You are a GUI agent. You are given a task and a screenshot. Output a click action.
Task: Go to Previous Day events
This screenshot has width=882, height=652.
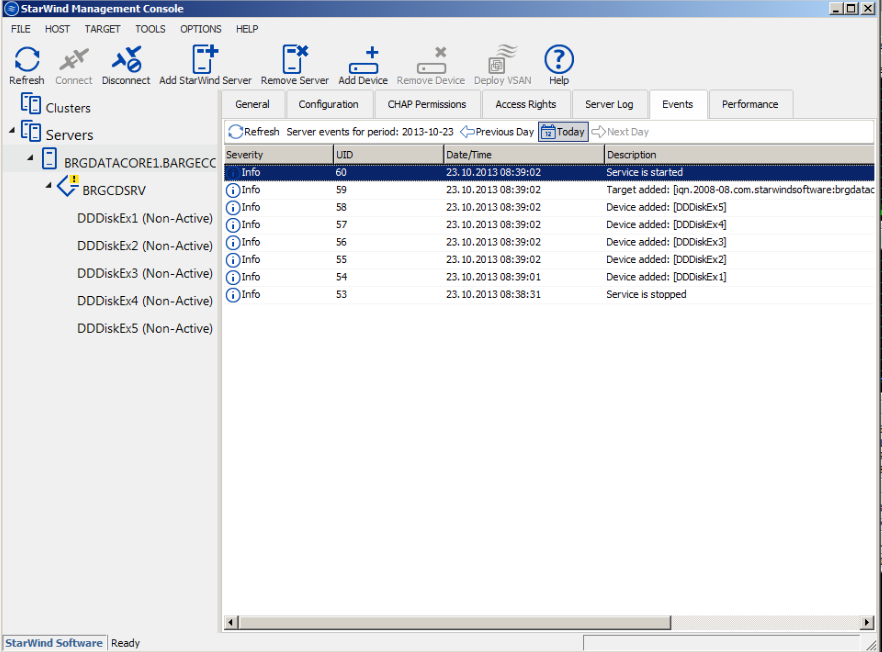point(497,132)
